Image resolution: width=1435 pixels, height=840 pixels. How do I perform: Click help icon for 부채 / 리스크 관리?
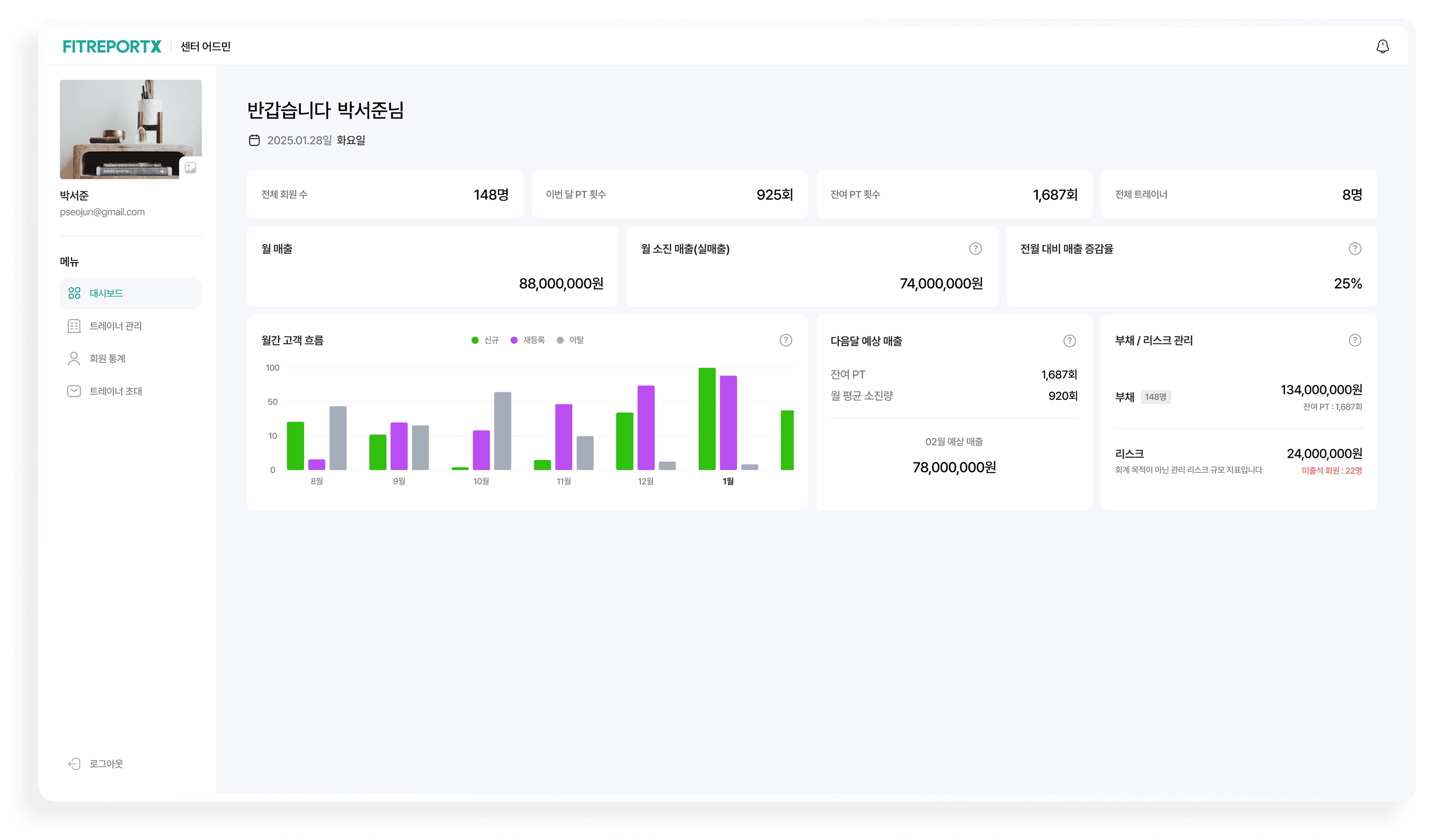tap(1355, 340)
